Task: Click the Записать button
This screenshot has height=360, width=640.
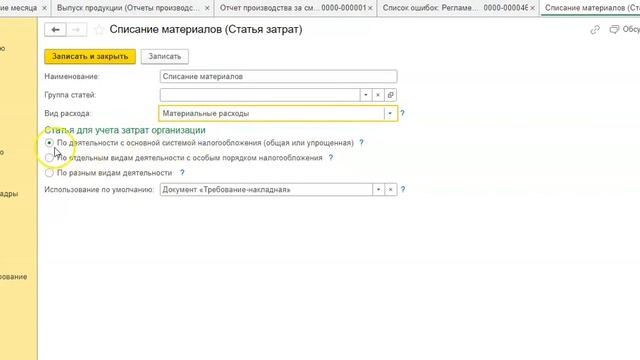Action: (x=164, y=57)
